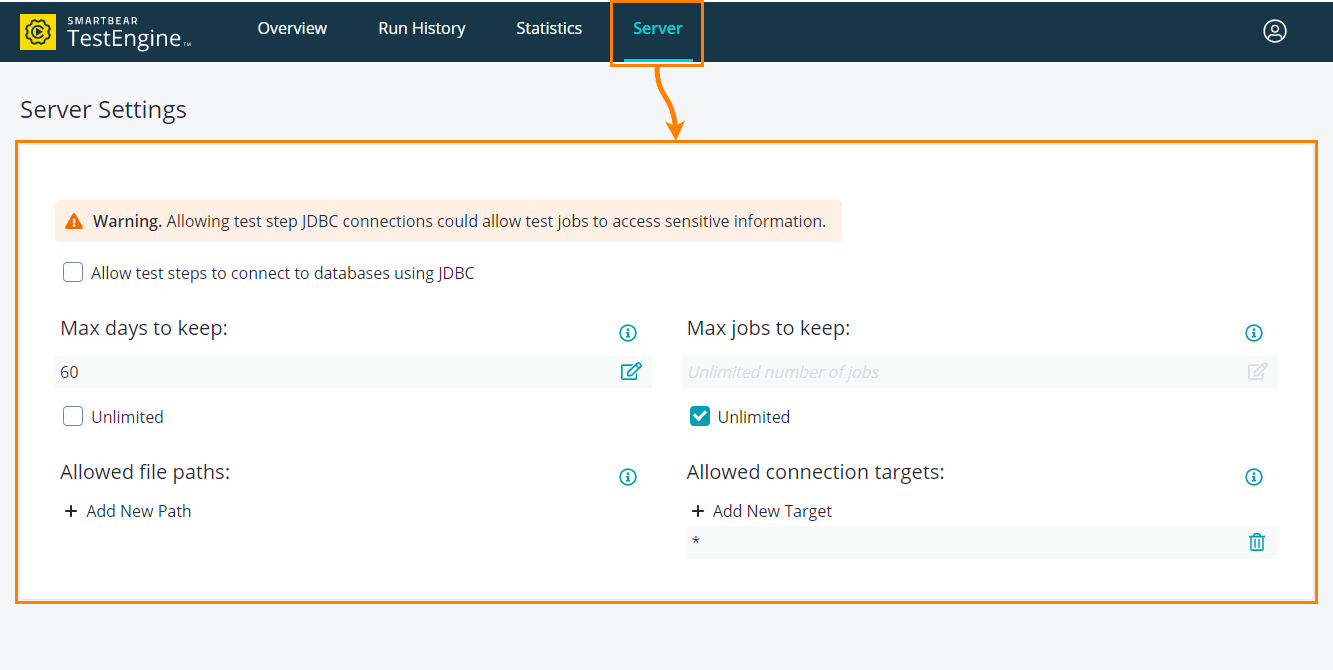Image resolution: width=1333 pixels, height=670 pixels.
Task: Click Add New Target
Action: (x=772, y=510)
